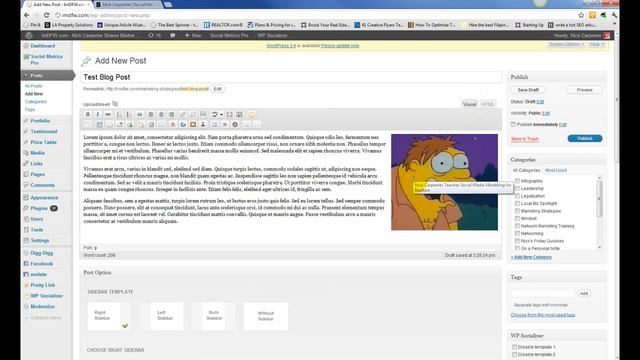
Task: Check the Networking category
Action: 517,233
